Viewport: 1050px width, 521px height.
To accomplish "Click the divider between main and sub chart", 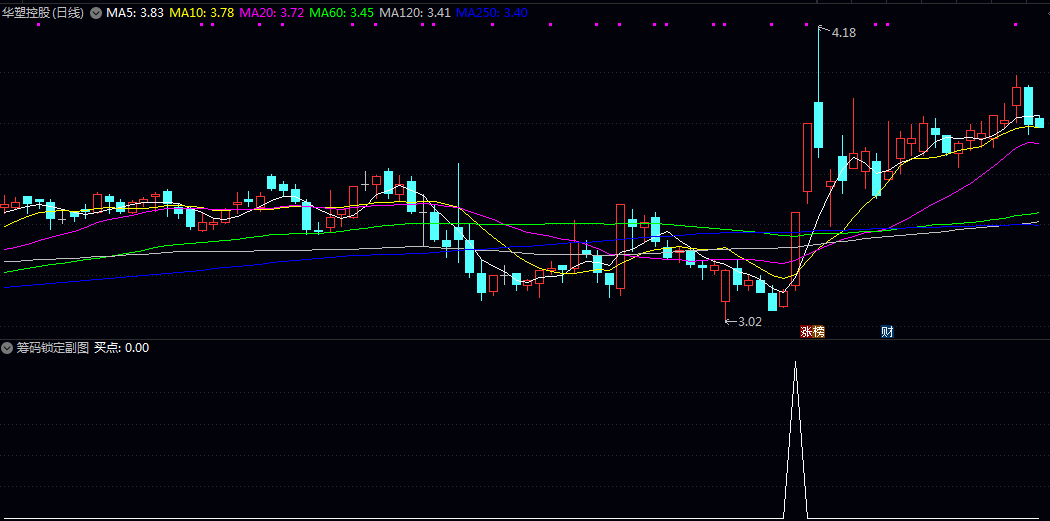I will [525, 338].
